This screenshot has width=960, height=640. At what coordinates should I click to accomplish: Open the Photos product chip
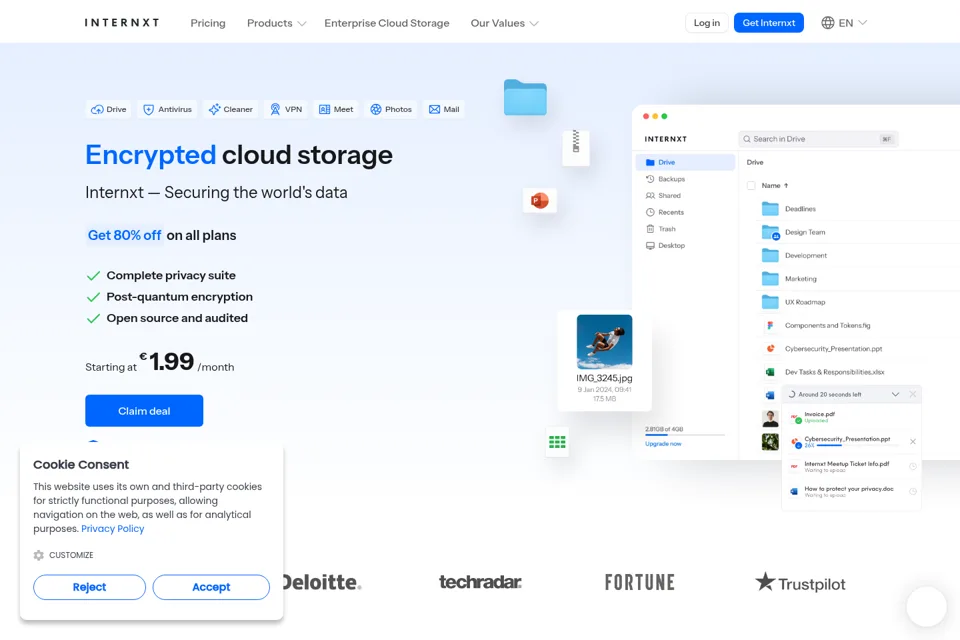coord(391,109)
